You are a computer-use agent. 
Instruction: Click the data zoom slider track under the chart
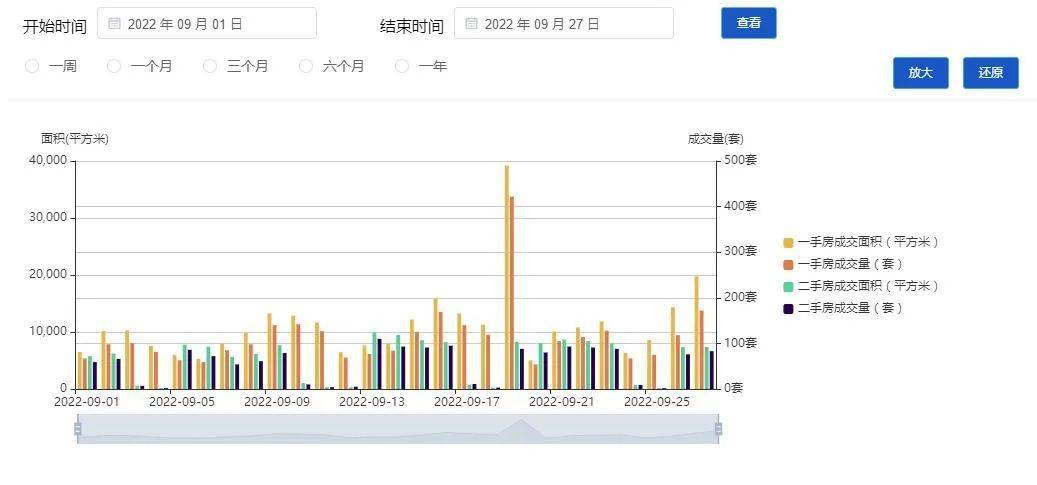coord(397,429)
